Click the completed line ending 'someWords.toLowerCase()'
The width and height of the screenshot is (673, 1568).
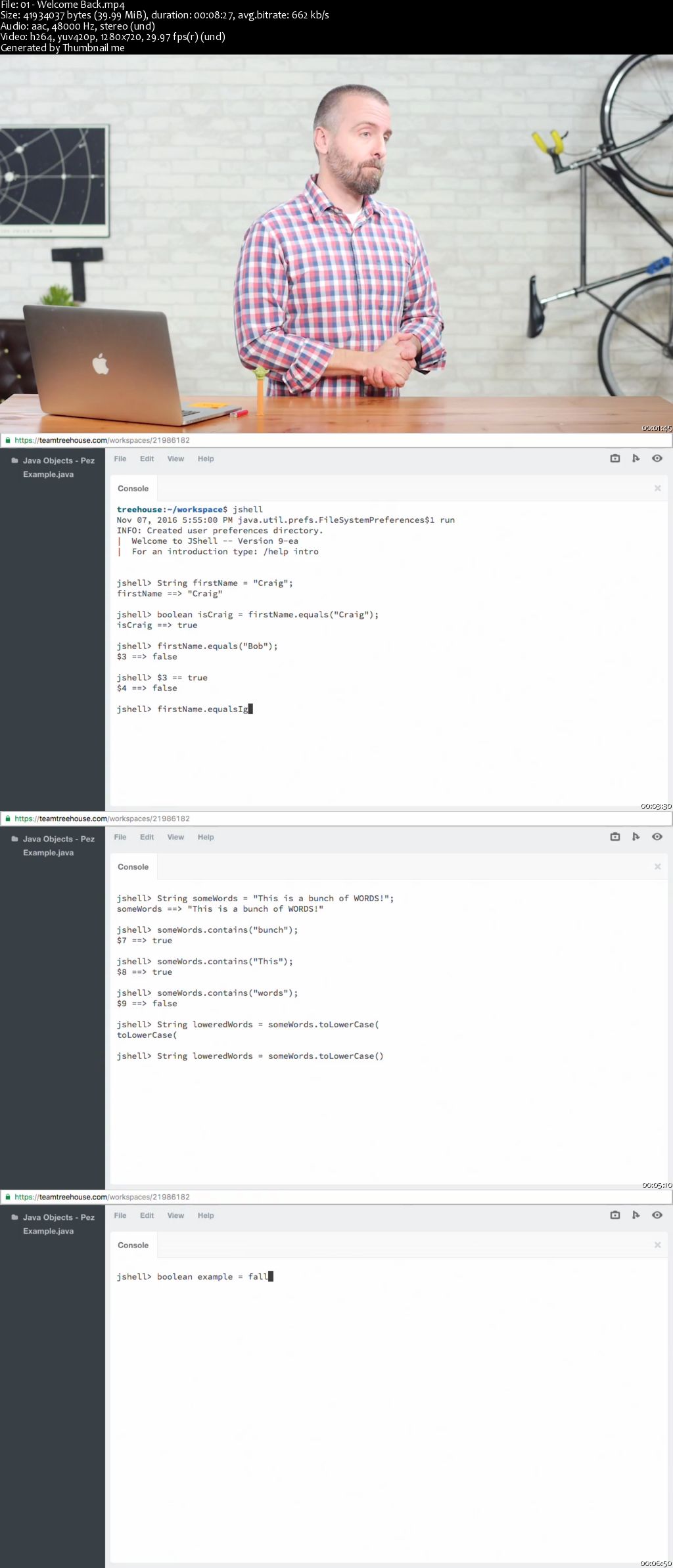[x=250, y=1056]
